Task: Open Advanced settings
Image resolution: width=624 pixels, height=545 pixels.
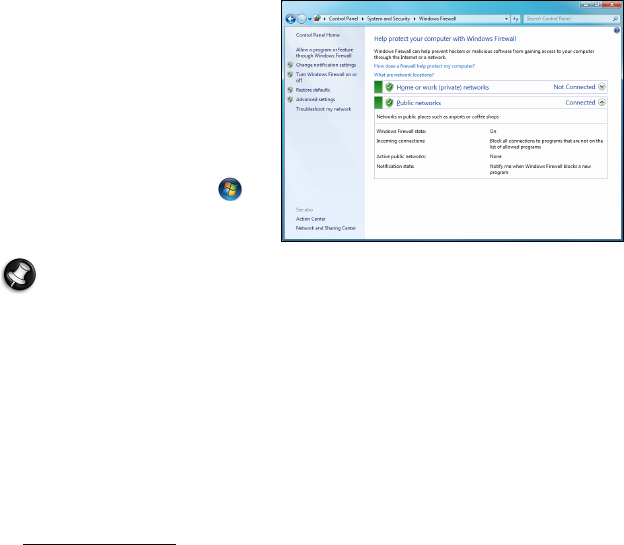Action: pyautogui.click(x=315, y=100)
